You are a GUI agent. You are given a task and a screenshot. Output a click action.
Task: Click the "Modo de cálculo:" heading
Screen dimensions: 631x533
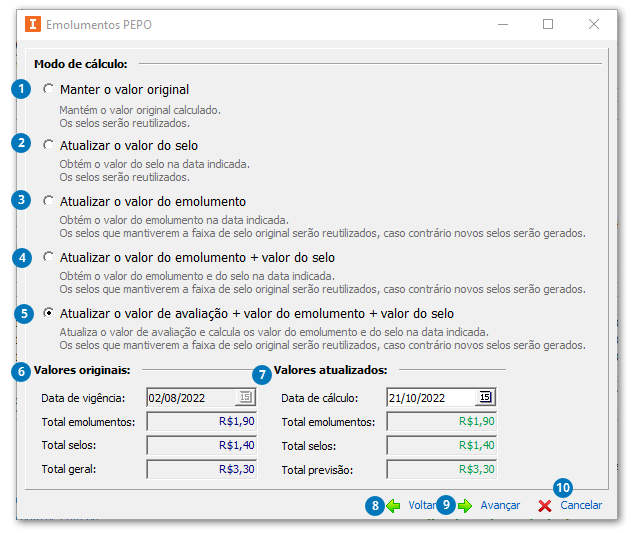point(80,64)
